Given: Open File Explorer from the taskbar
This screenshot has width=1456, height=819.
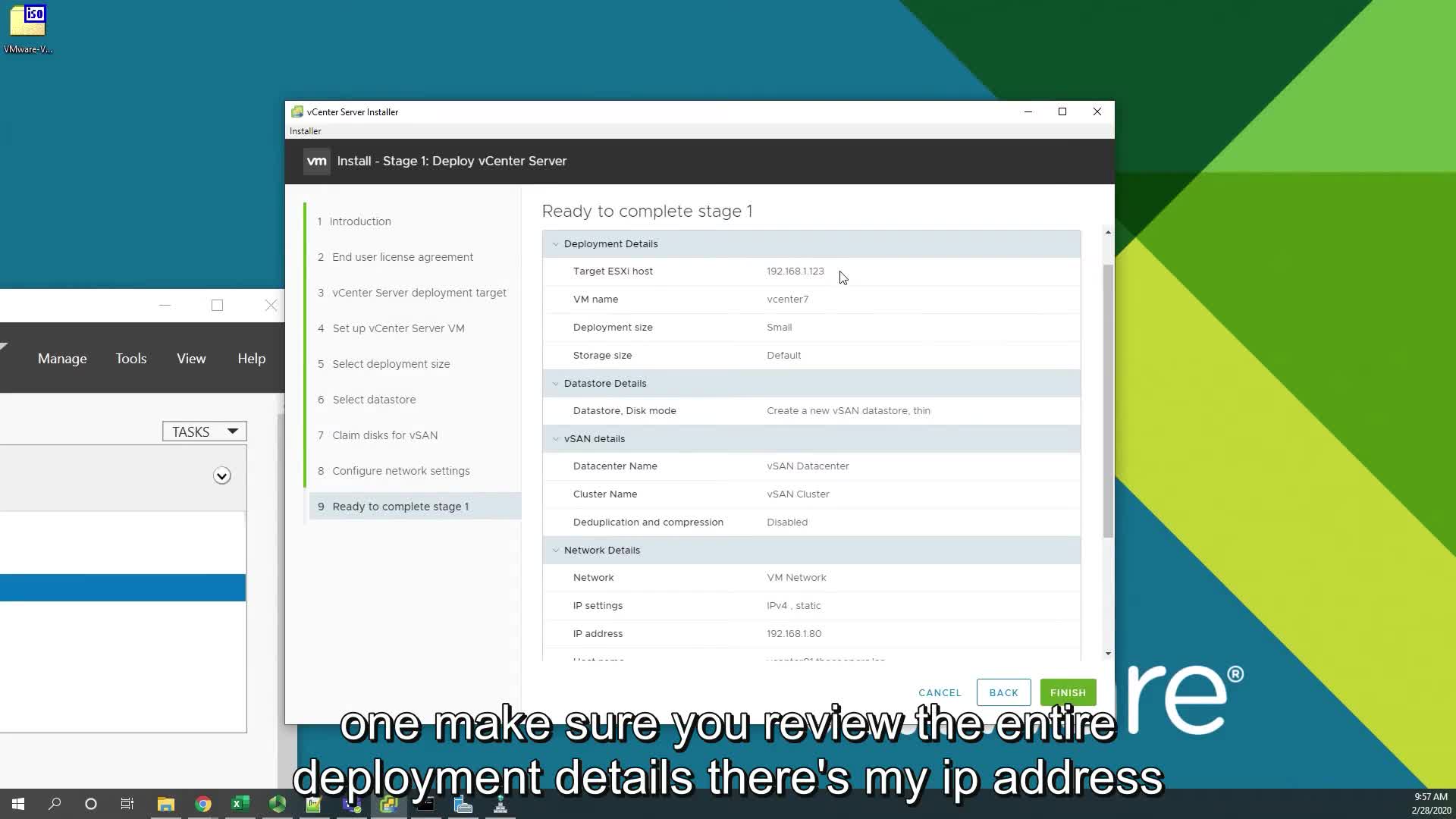Looking at the screenshot, I should (x=165, y=804).
